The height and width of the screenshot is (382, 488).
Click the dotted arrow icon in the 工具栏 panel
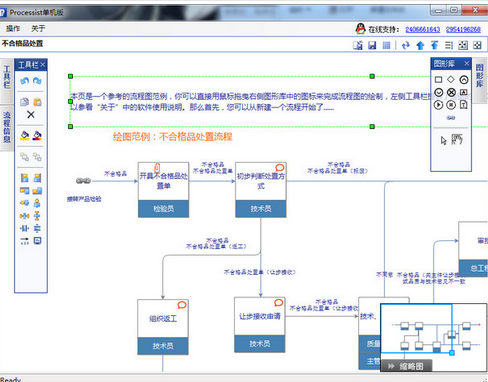[24, 241]
